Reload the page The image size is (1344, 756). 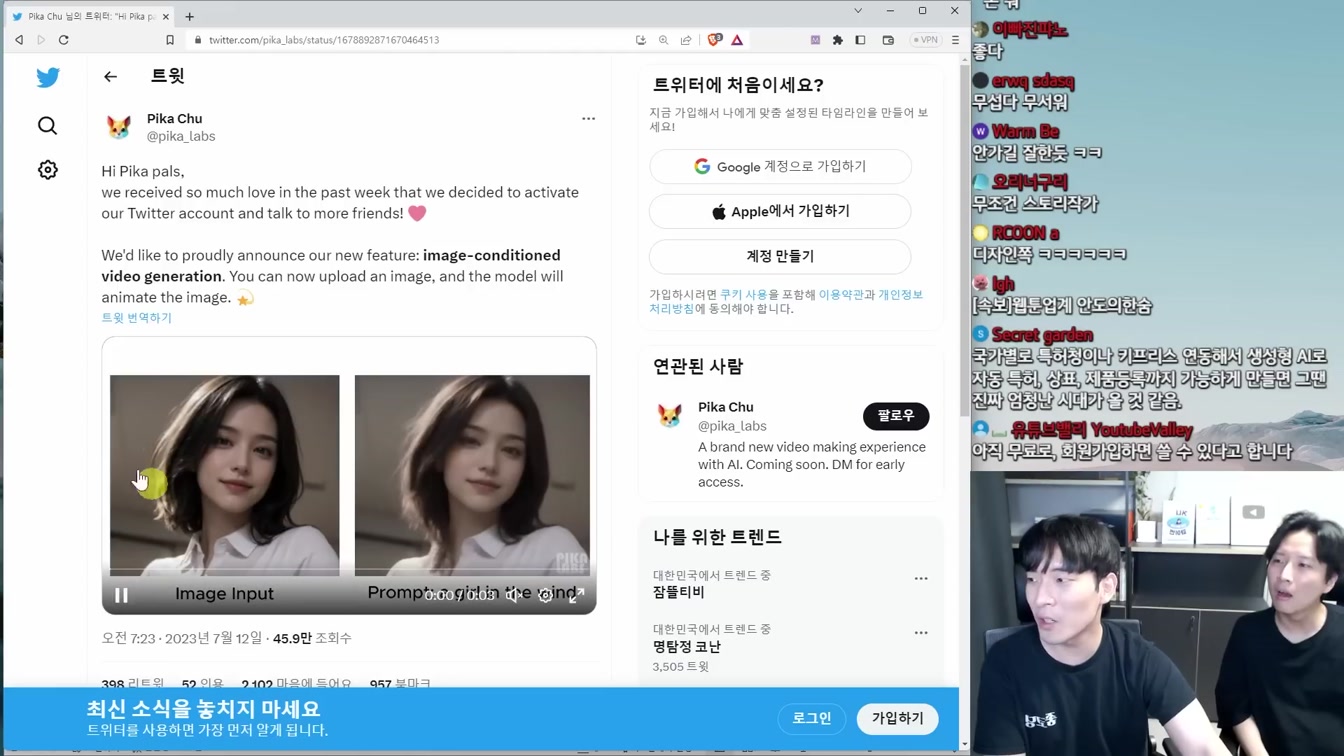pos(63,40)
